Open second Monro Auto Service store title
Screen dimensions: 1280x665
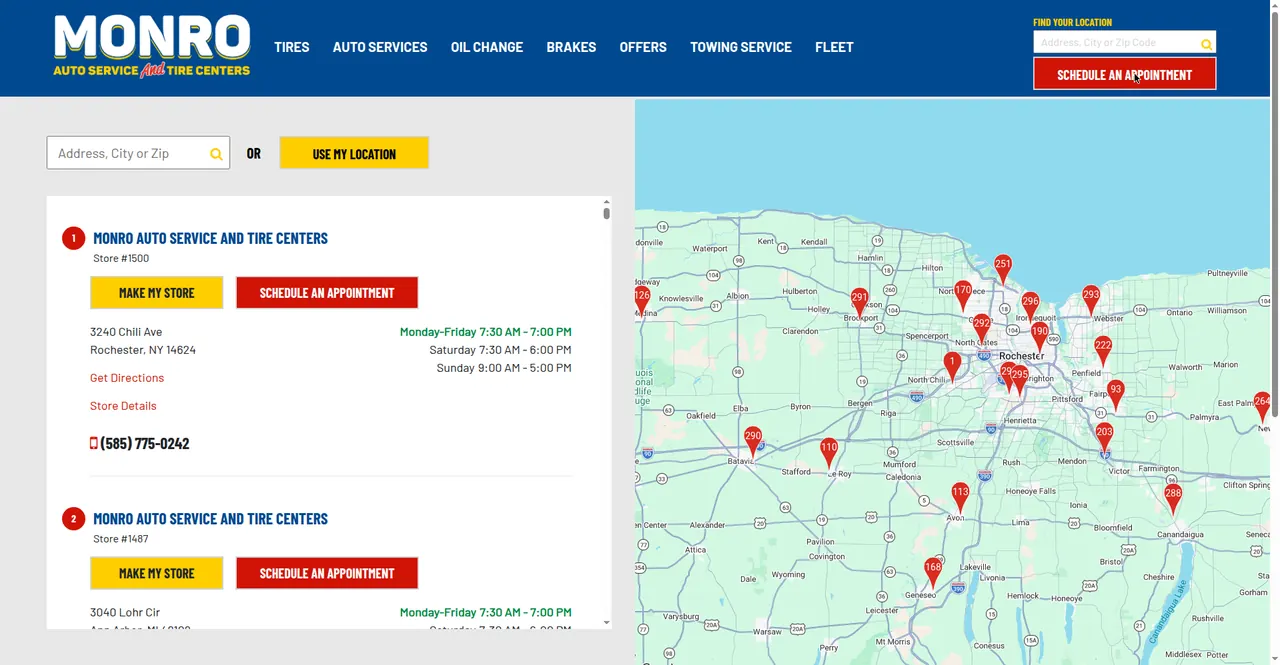click(x=210, y=519)
